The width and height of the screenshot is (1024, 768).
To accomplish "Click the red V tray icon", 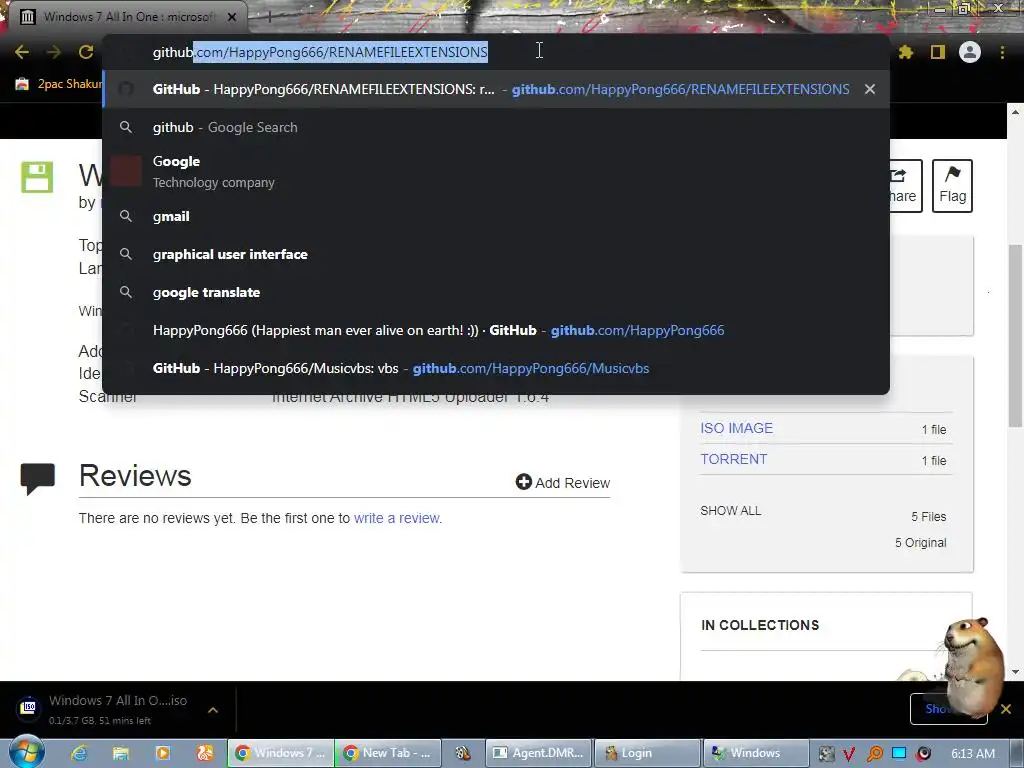I will pyautogui.click(x=850, y=754).
